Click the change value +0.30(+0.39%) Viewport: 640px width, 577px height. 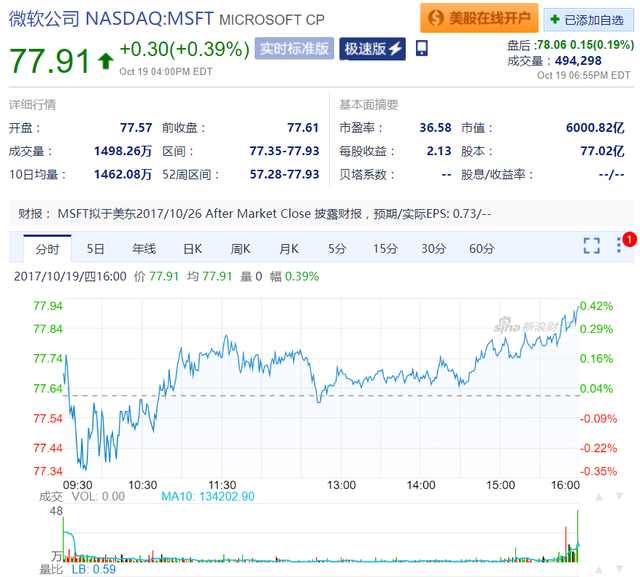tap(184, 49)
